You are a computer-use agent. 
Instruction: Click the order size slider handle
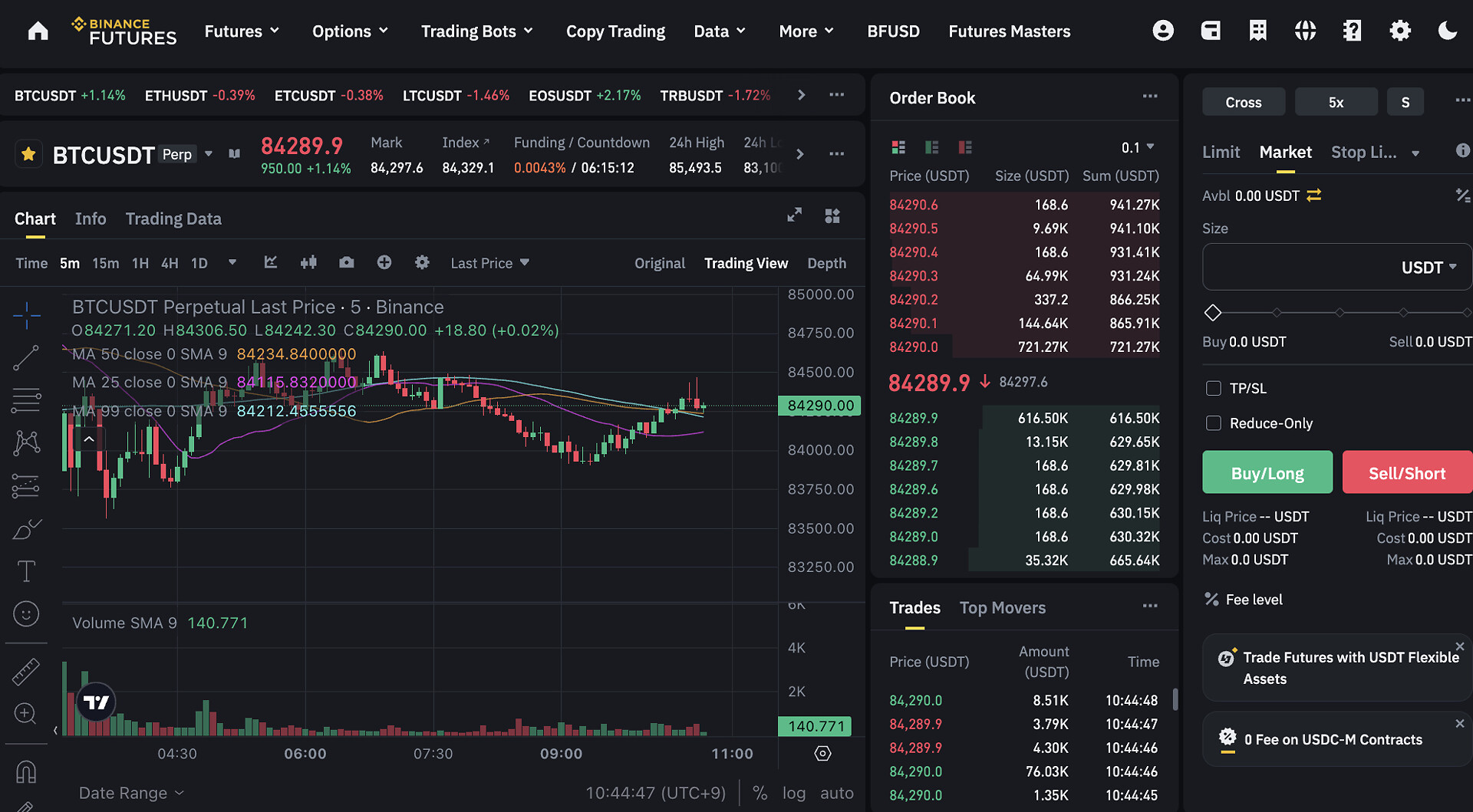(x=1213, y=313)
